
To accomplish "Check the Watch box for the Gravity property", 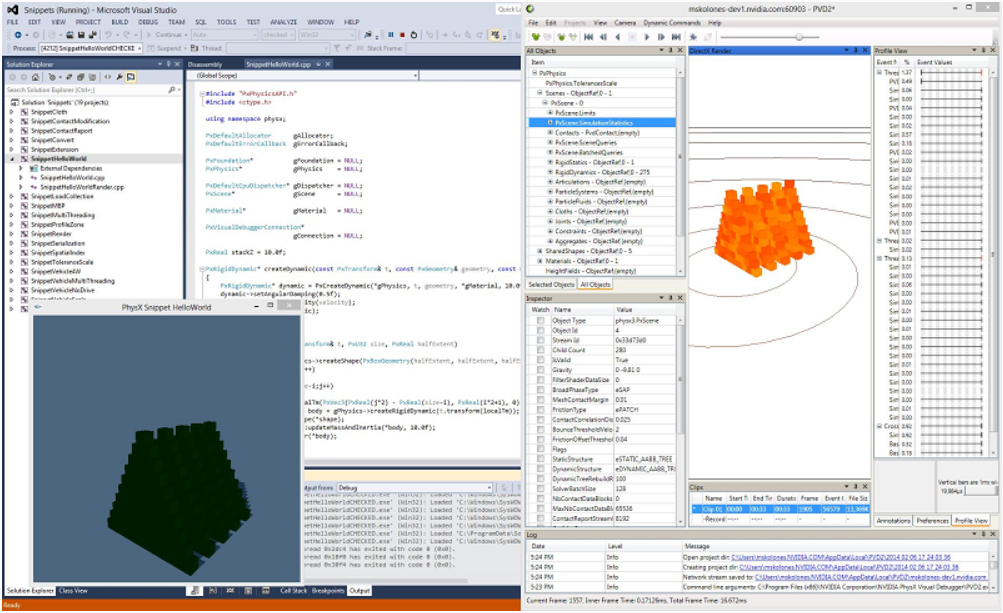I will click(x=540, y=369).
